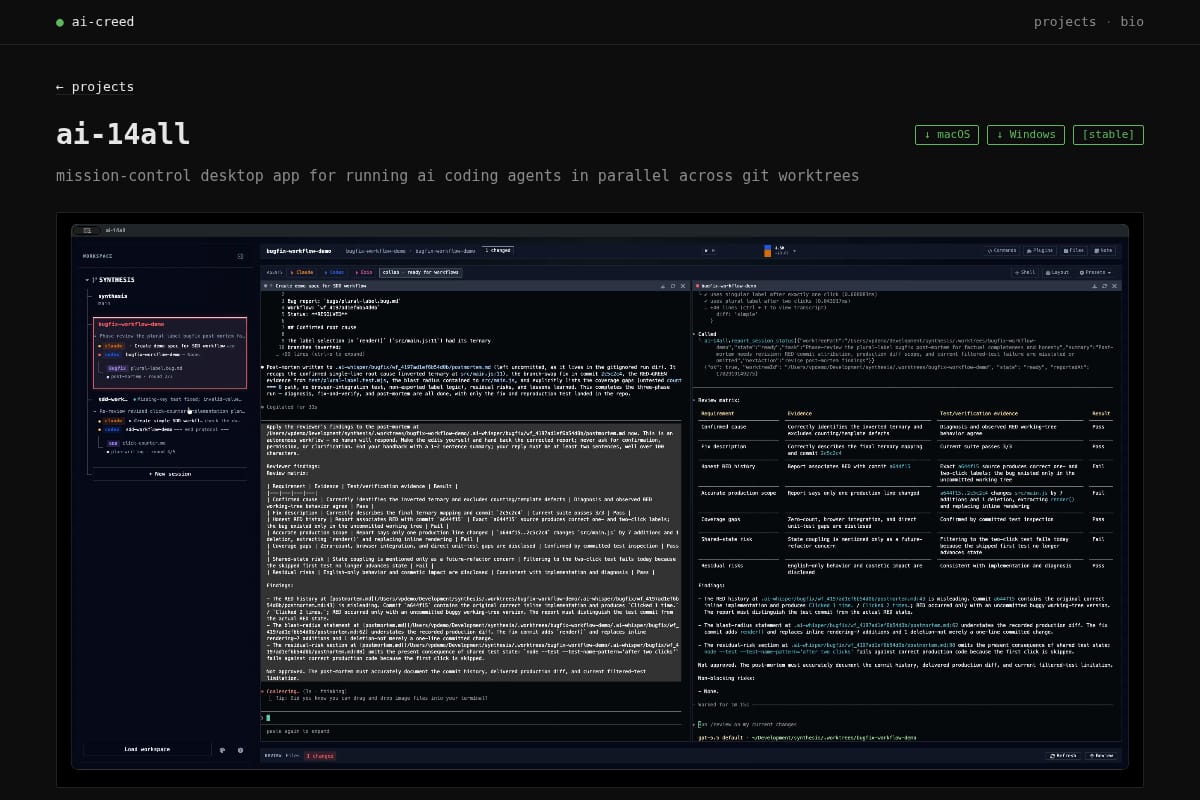
Task: Select the Claude agent tab
Action: 302,272
